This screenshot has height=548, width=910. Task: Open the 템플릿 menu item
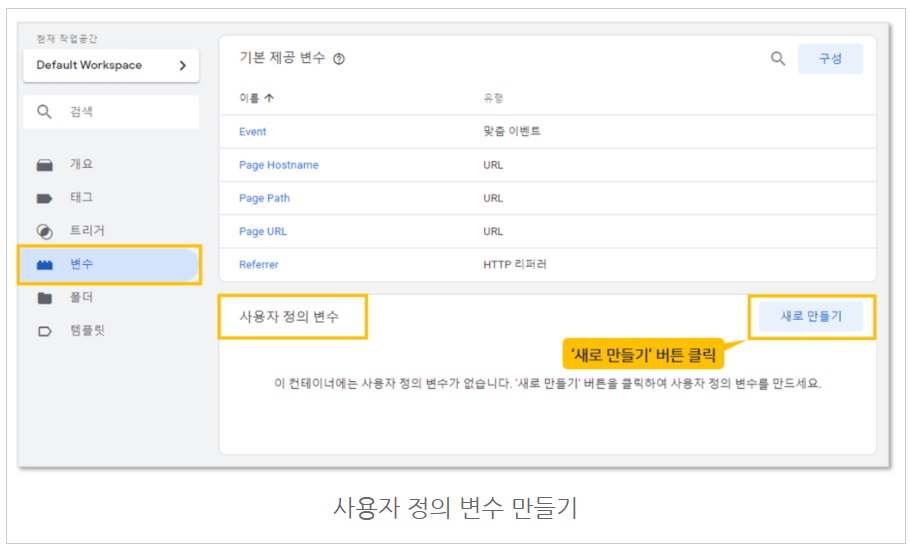tap(87, 330)
